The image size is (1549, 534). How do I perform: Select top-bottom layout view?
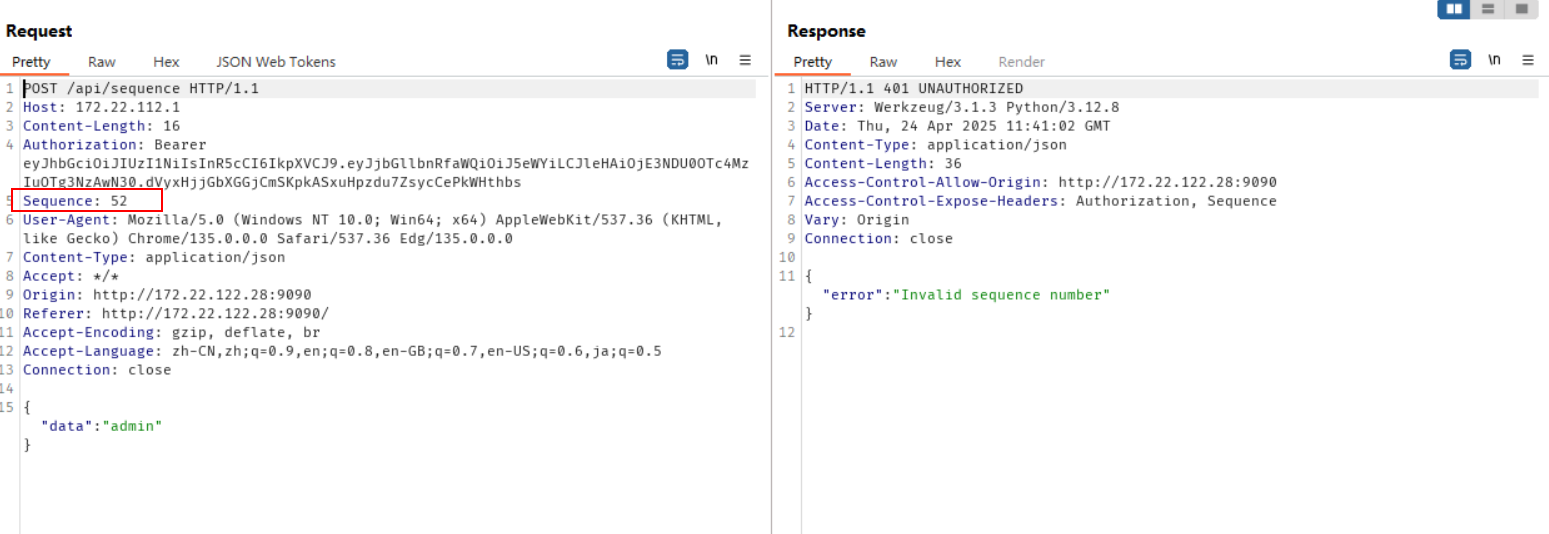(x=1488, y=9)
